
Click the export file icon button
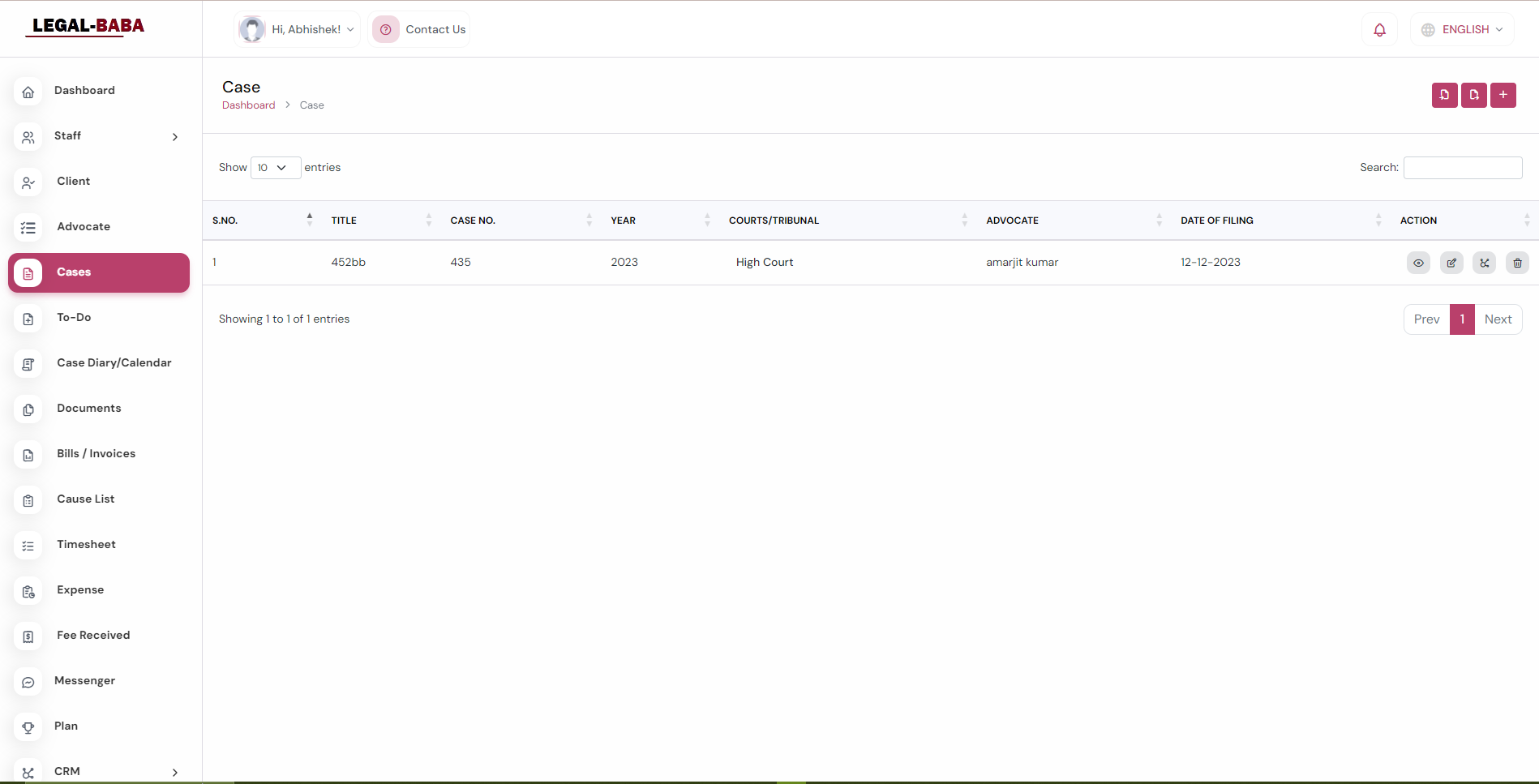1473,95
